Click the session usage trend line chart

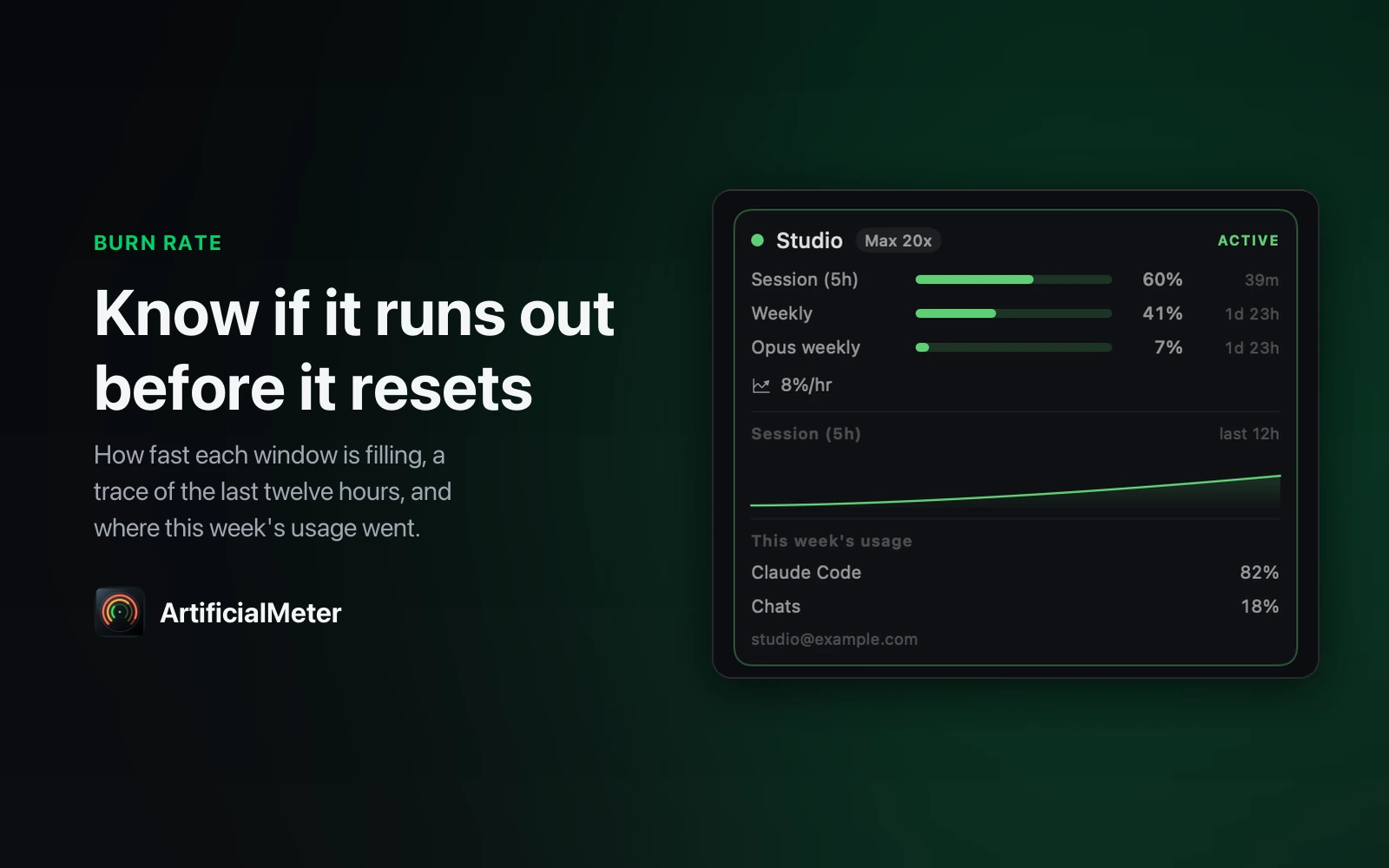pos(1015,490)
